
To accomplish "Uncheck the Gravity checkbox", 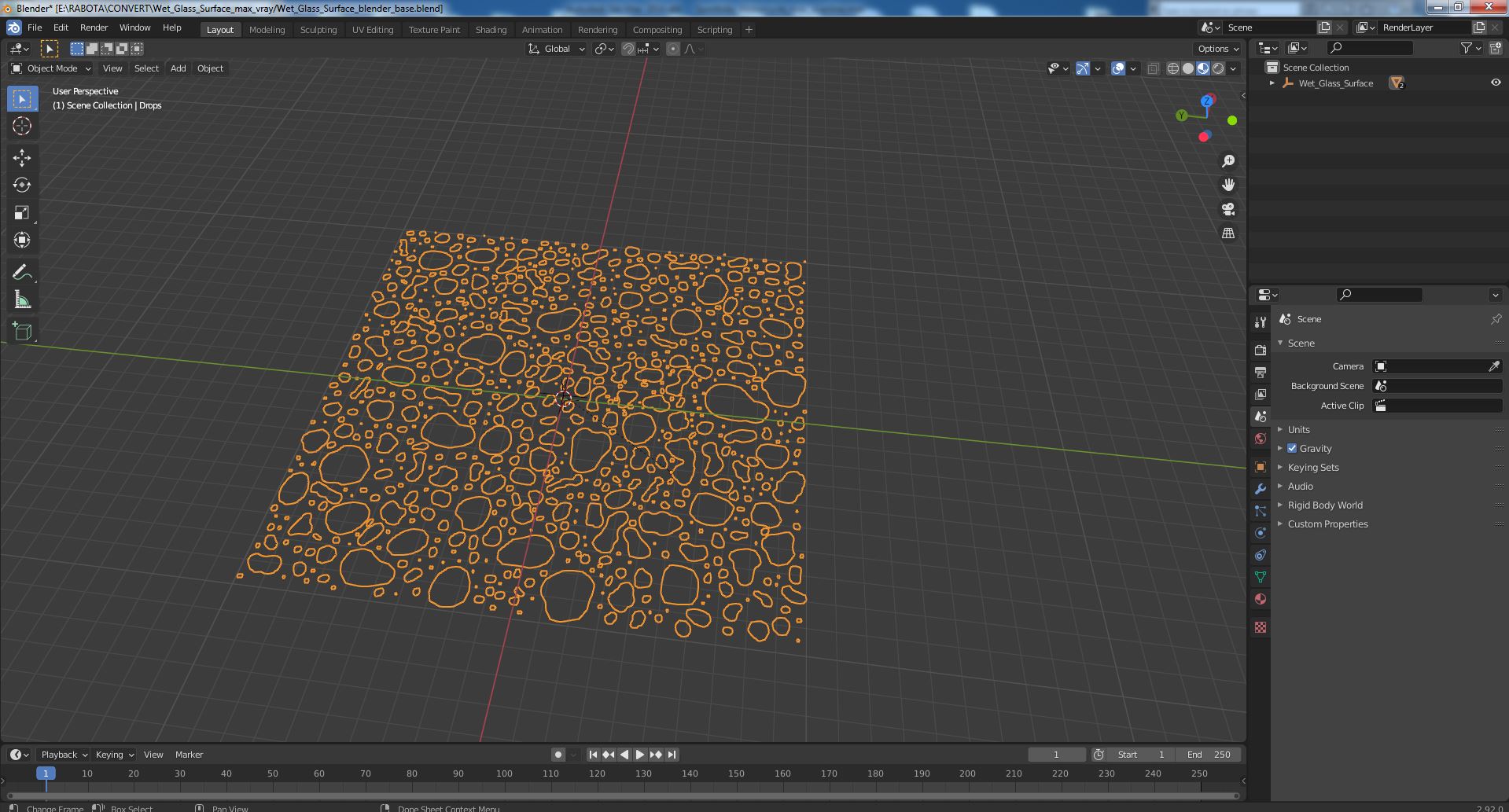I will coord(1292,448).
